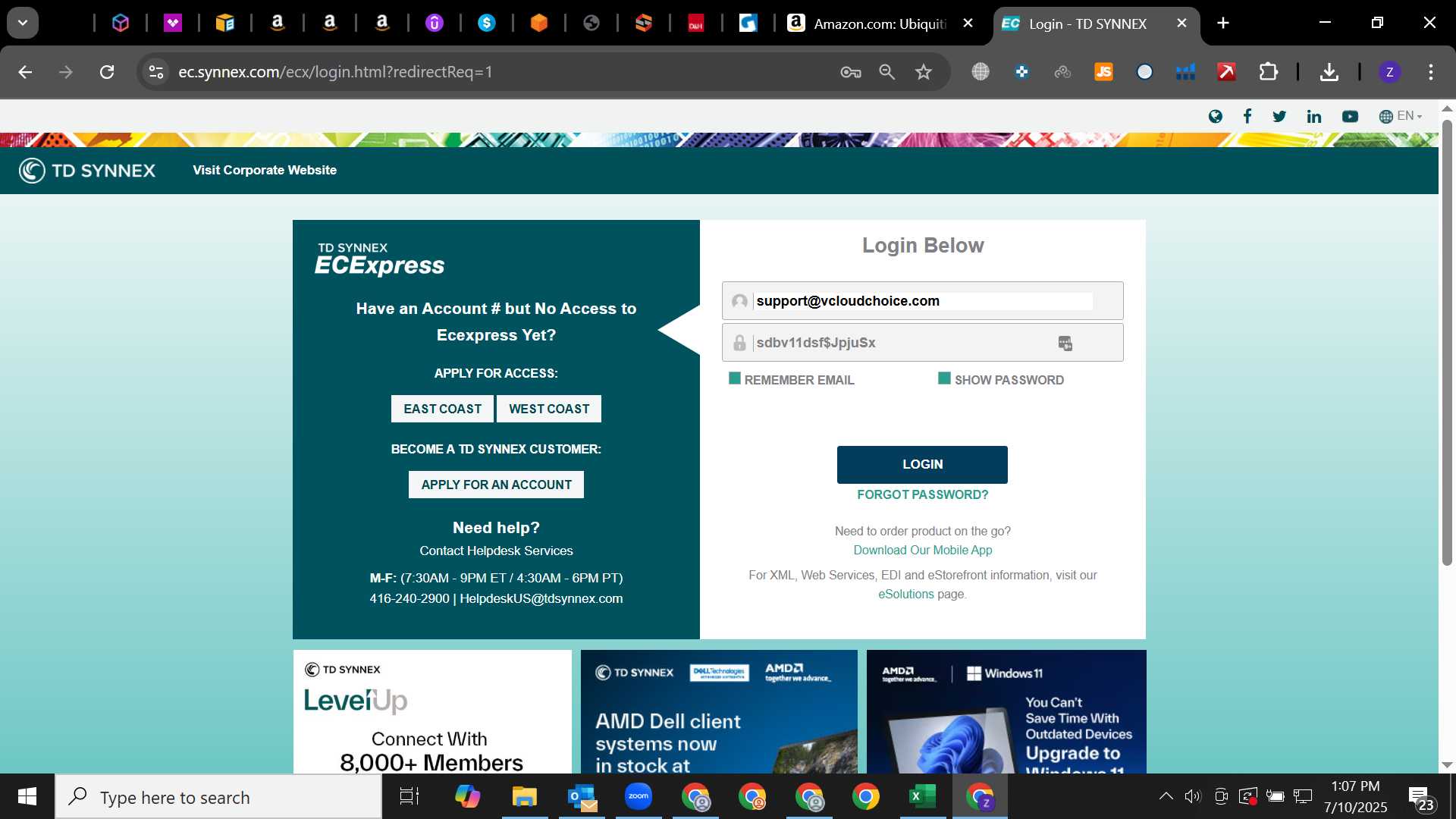Close the Amazon.com Ubiquiti tab
This screenshot has width=1456, height=819.
(x=968, y=24)
